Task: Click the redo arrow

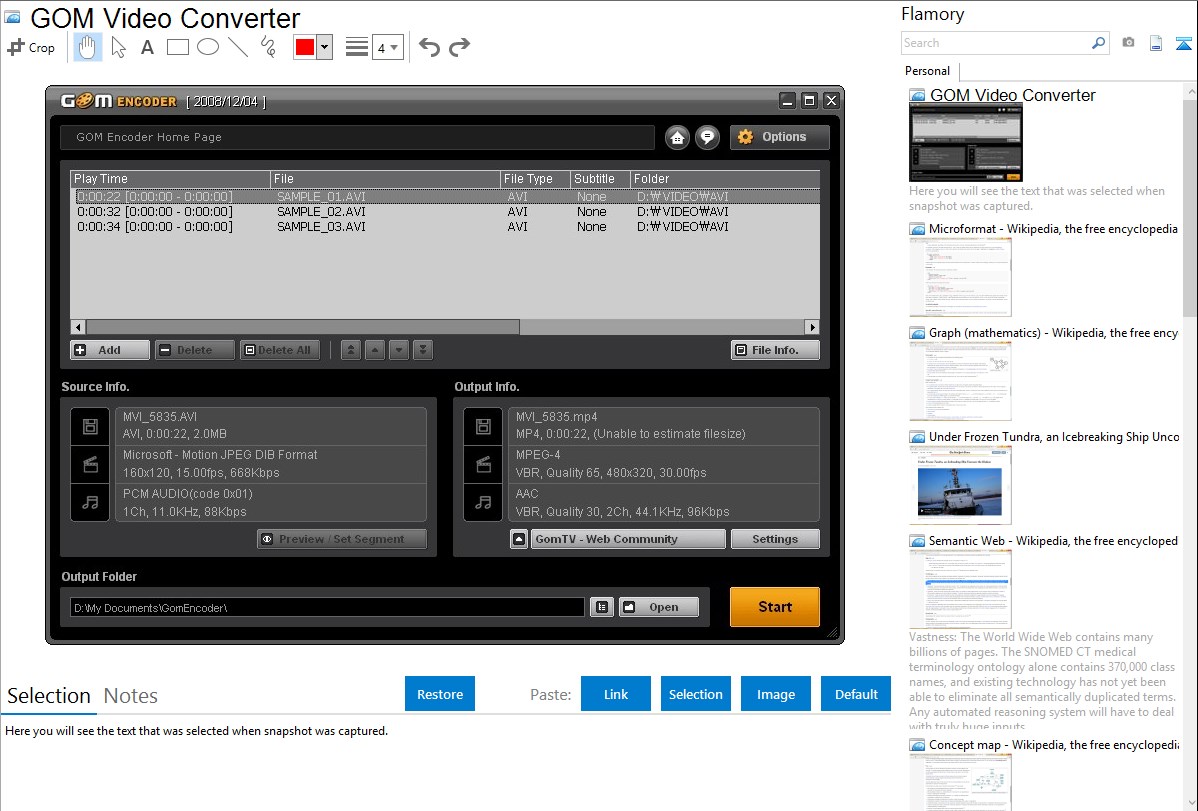Action: pos(459,47)
